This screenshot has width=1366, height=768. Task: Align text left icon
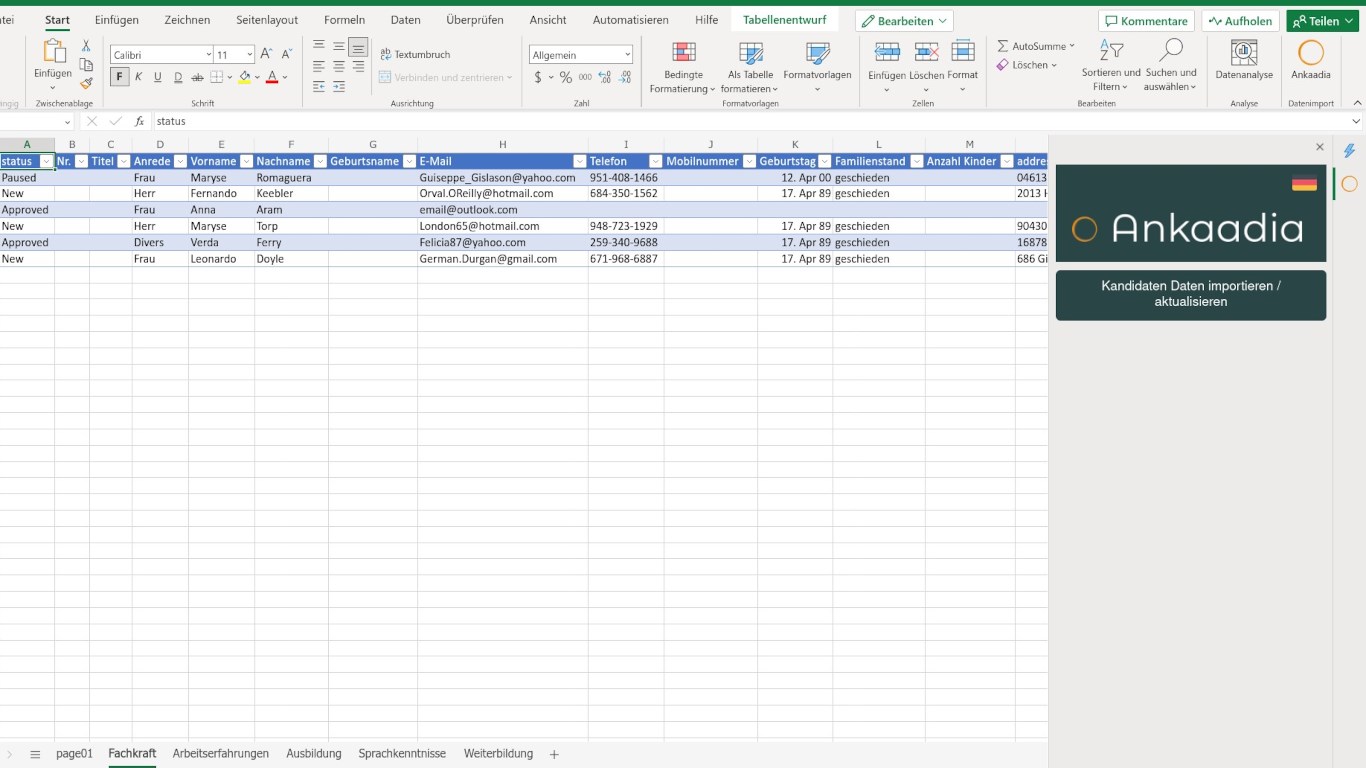pos(319,66)
